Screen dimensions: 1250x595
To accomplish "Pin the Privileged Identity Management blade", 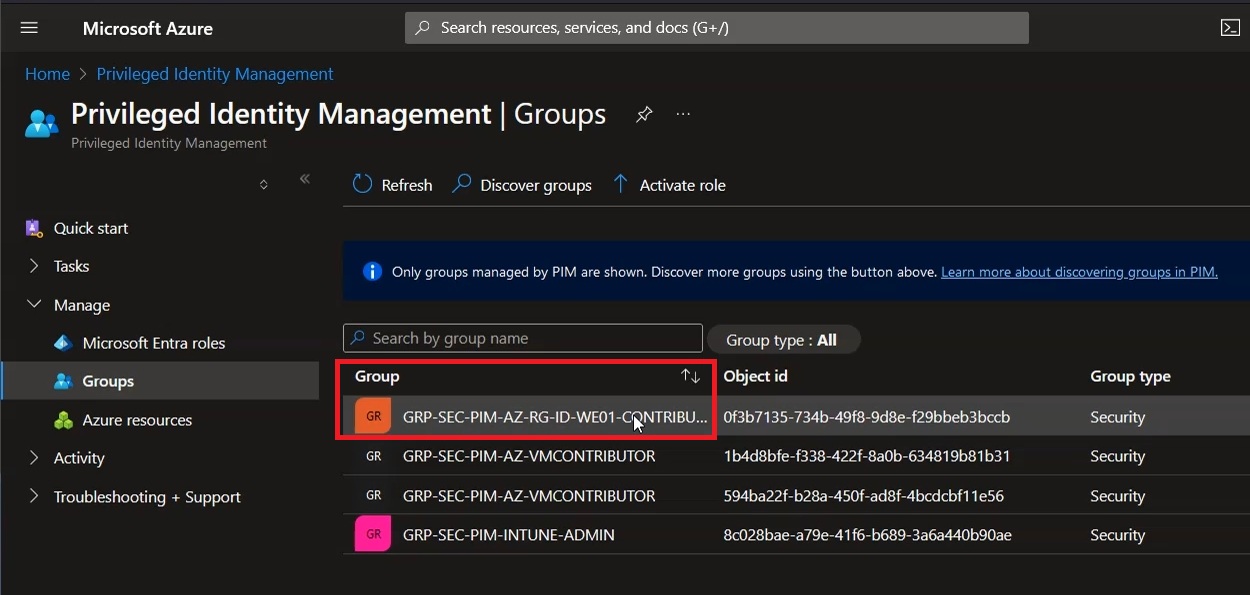I will click(644, 114).
